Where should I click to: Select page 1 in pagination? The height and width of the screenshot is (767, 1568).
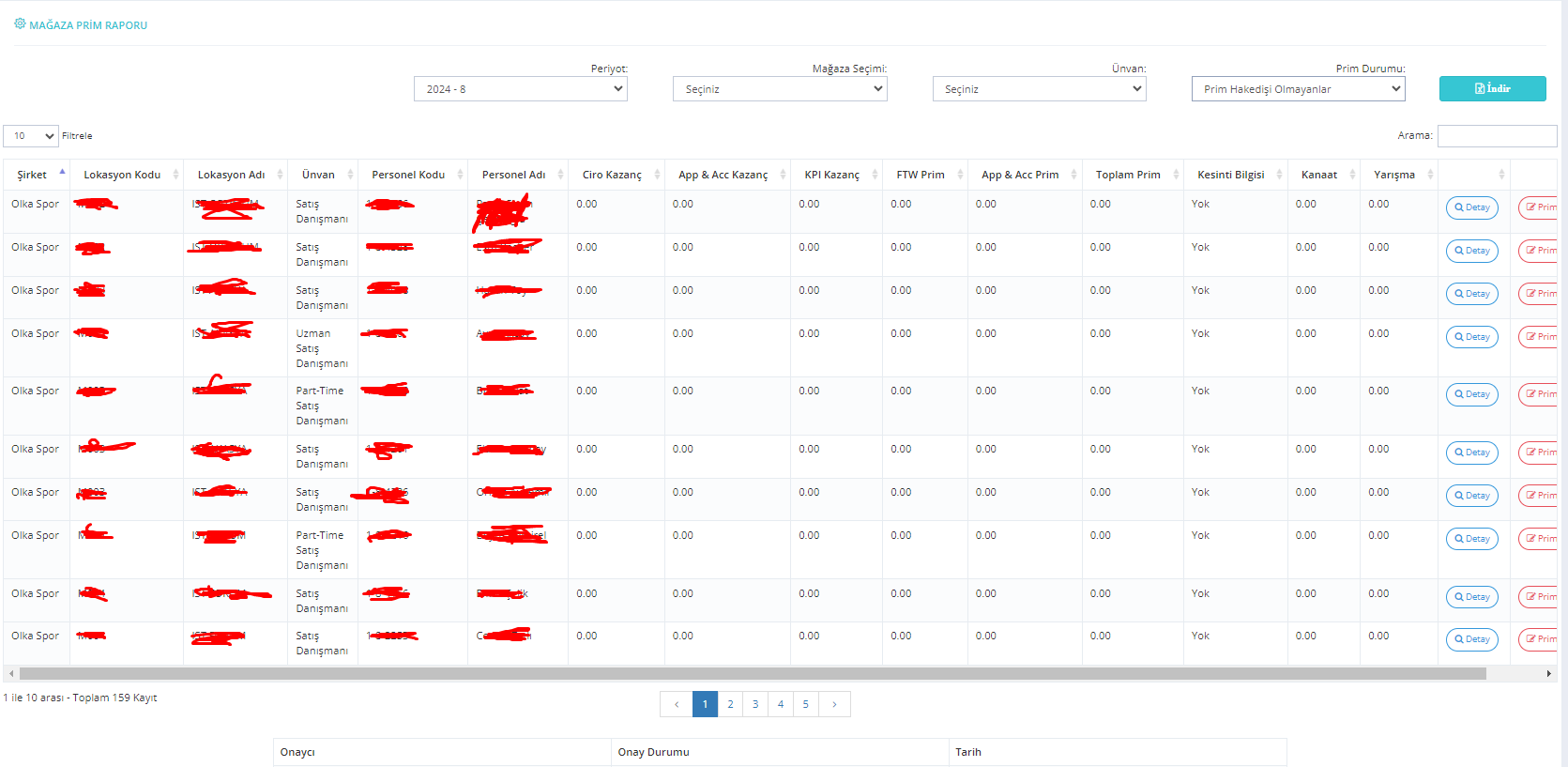[705, 704]
